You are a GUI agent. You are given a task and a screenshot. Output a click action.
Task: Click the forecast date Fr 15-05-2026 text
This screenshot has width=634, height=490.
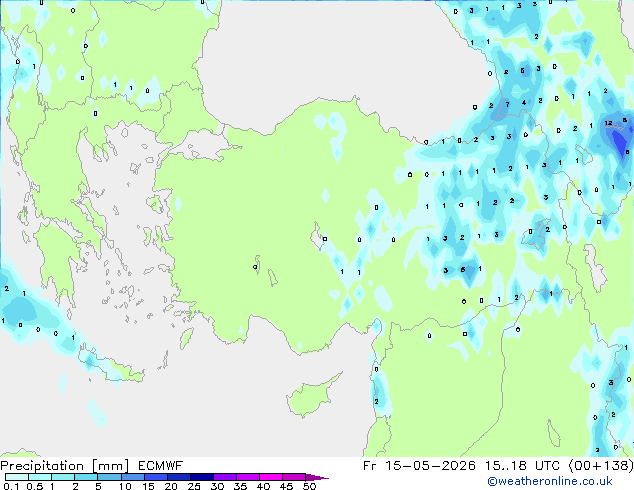[x=419, y=466]
